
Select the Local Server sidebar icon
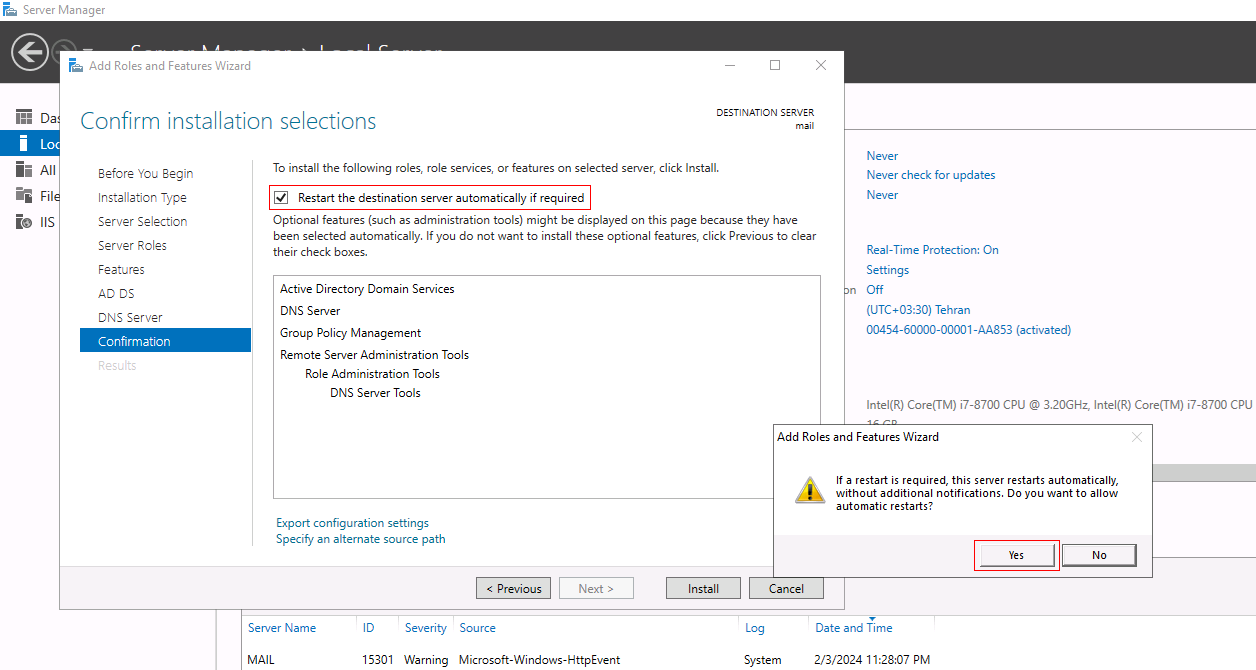[24, 144]
